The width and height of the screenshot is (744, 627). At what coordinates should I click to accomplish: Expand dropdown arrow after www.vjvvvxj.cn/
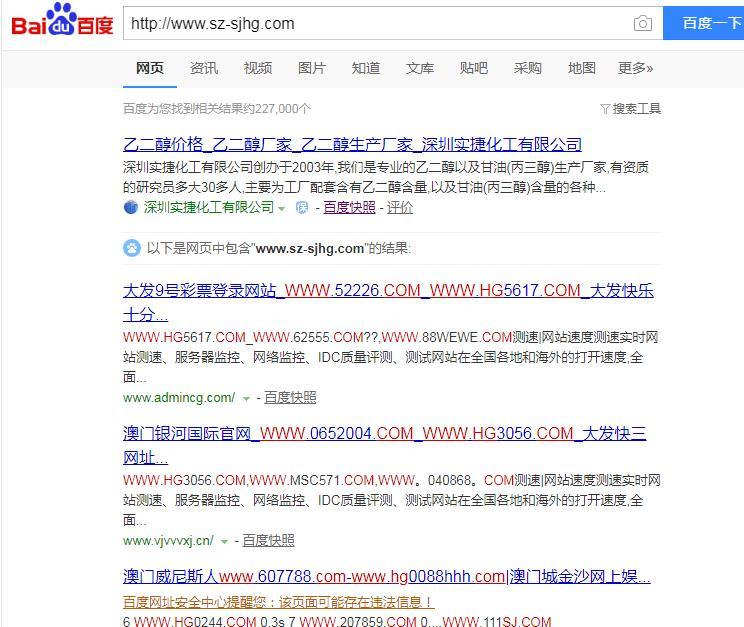pyautogui.click(x=224, y=542)
